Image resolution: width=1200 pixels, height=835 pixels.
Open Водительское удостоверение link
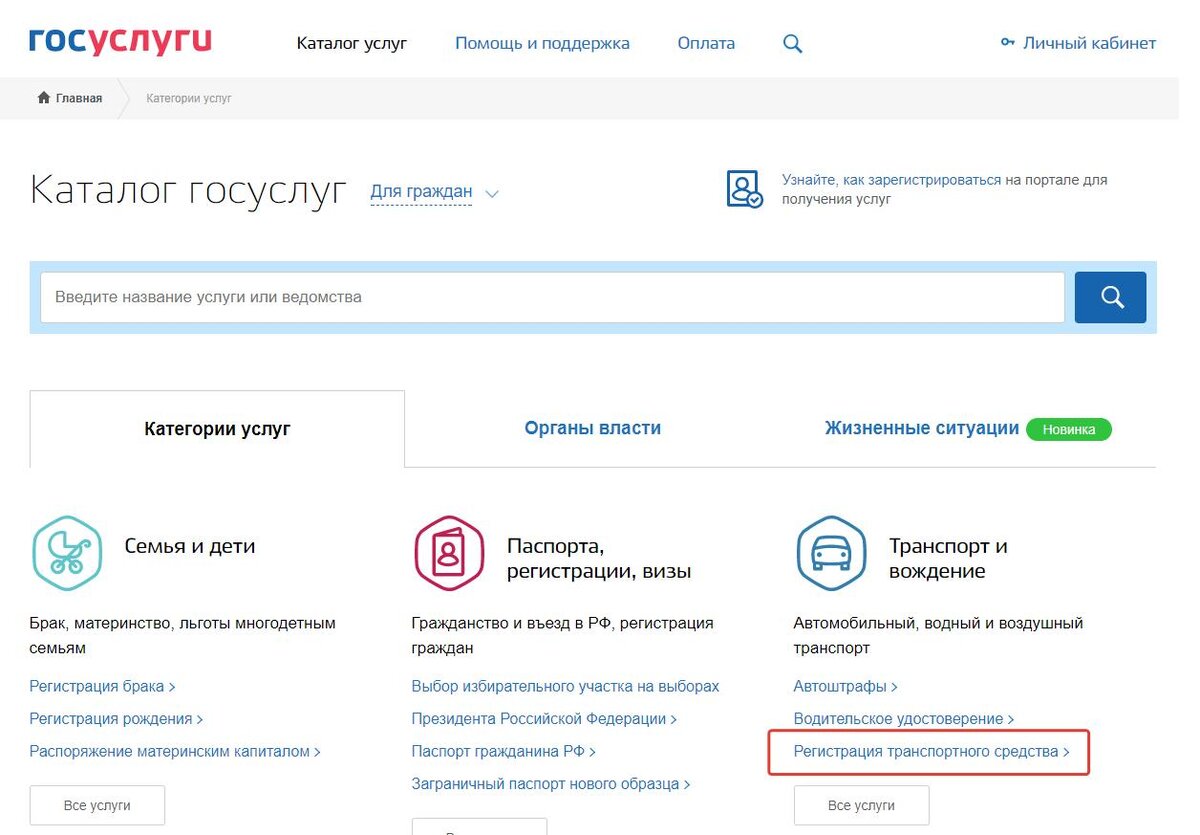point(903,719)
